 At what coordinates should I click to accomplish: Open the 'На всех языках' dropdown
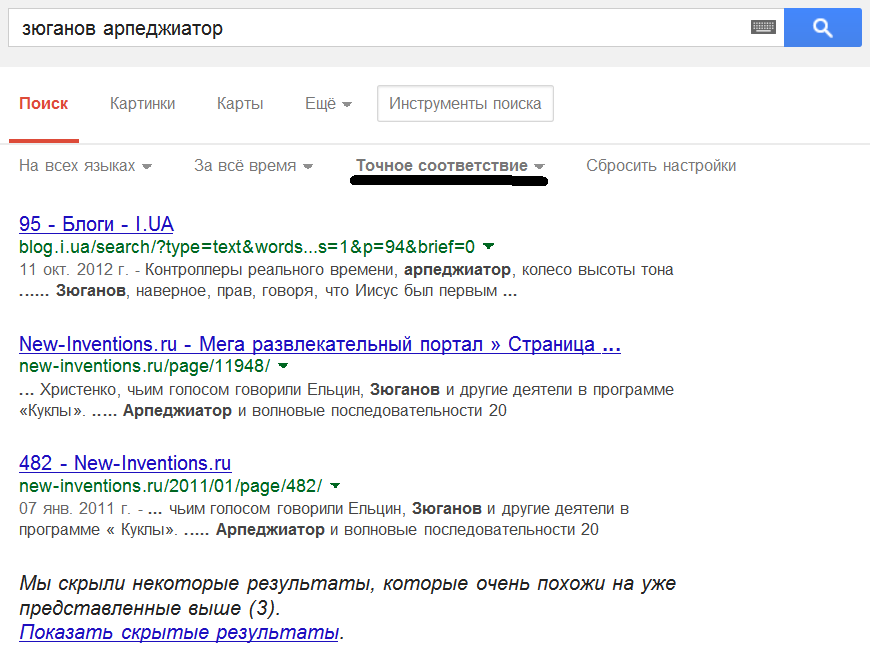85,165
